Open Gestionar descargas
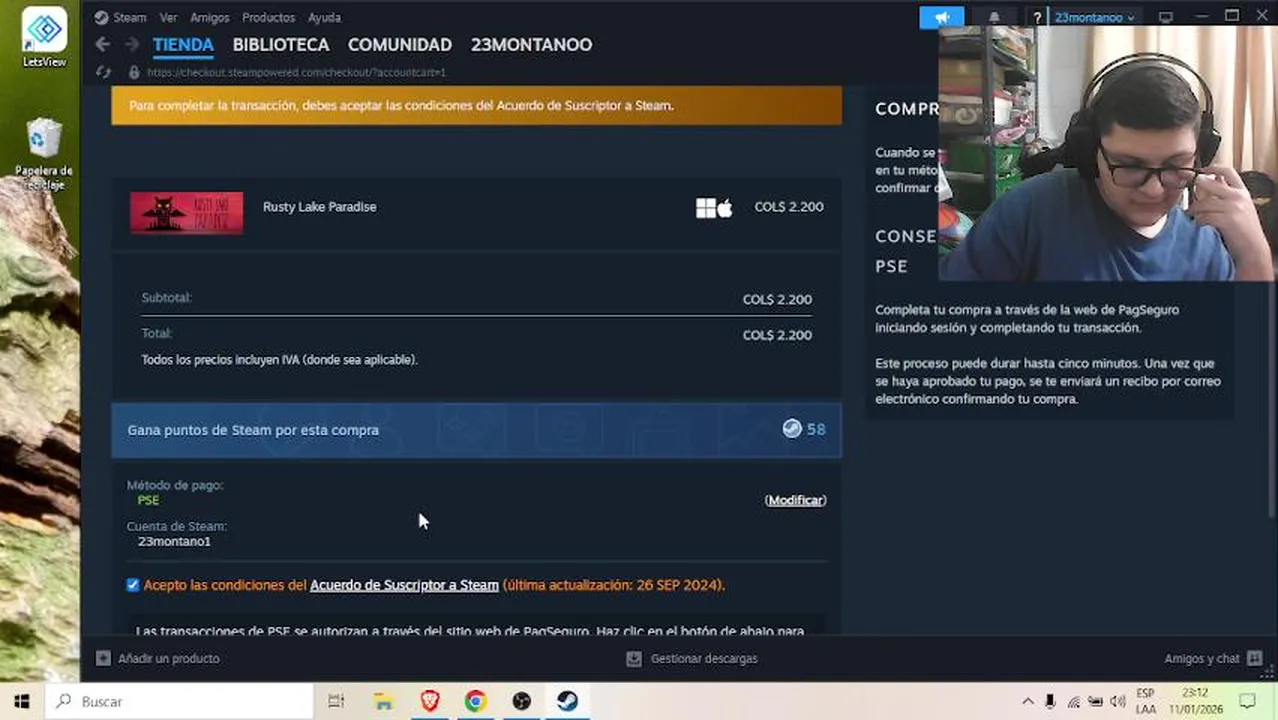1278x720 pixels. 704,659
